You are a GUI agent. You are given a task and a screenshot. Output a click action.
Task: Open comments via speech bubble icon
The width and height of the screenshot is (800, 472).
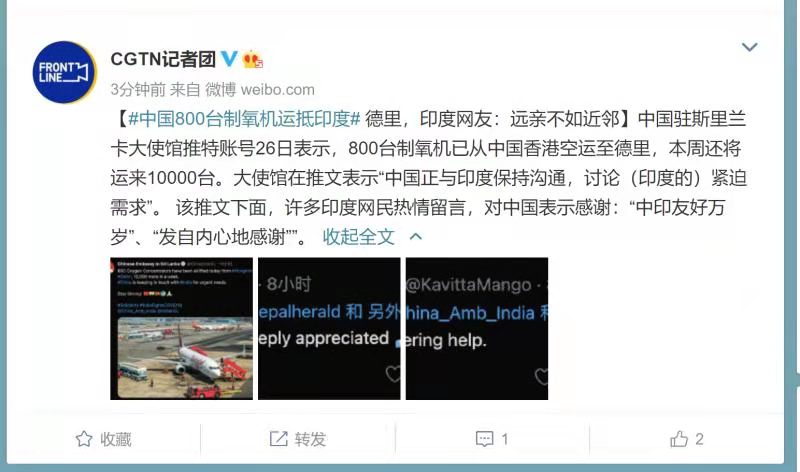pyautogui.click(x=484, y=439)
